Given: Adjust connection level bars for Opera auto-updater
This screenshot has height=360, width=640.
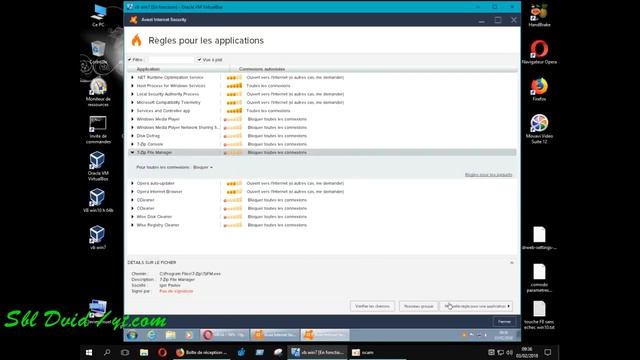Looking at the screenshot, I should [x=234, y=183].
